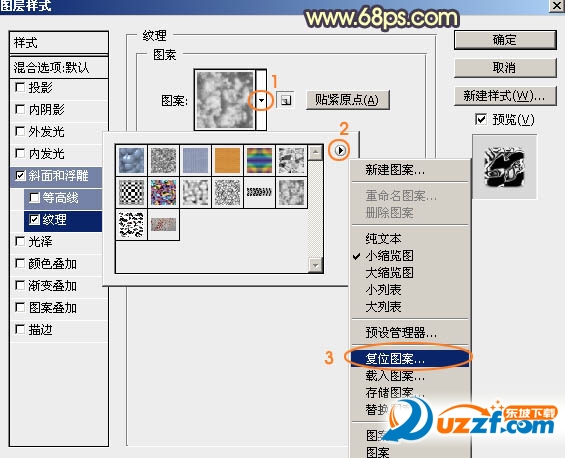Choose 小列表 small list view
565x458 pixels.
(x=410, y=290)
